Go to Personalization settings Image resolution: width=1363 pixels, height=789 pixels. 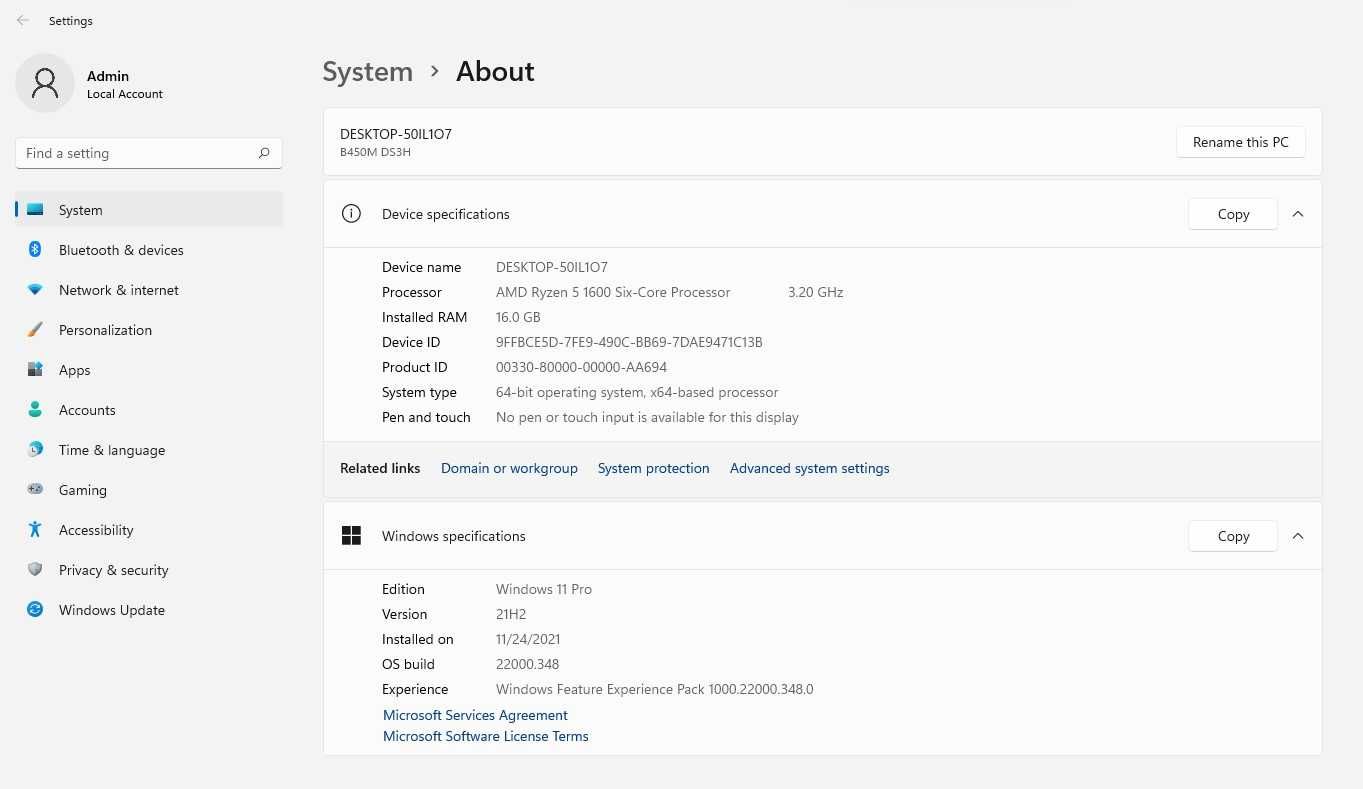(x=149, y=330)
